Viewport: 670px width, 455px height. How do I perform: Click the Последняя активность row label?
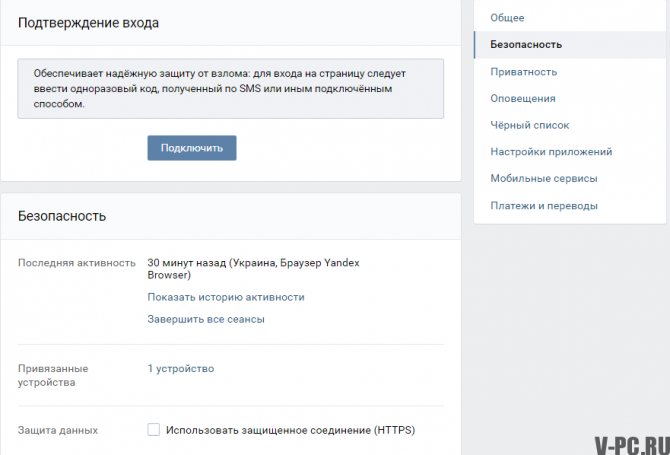76,263
